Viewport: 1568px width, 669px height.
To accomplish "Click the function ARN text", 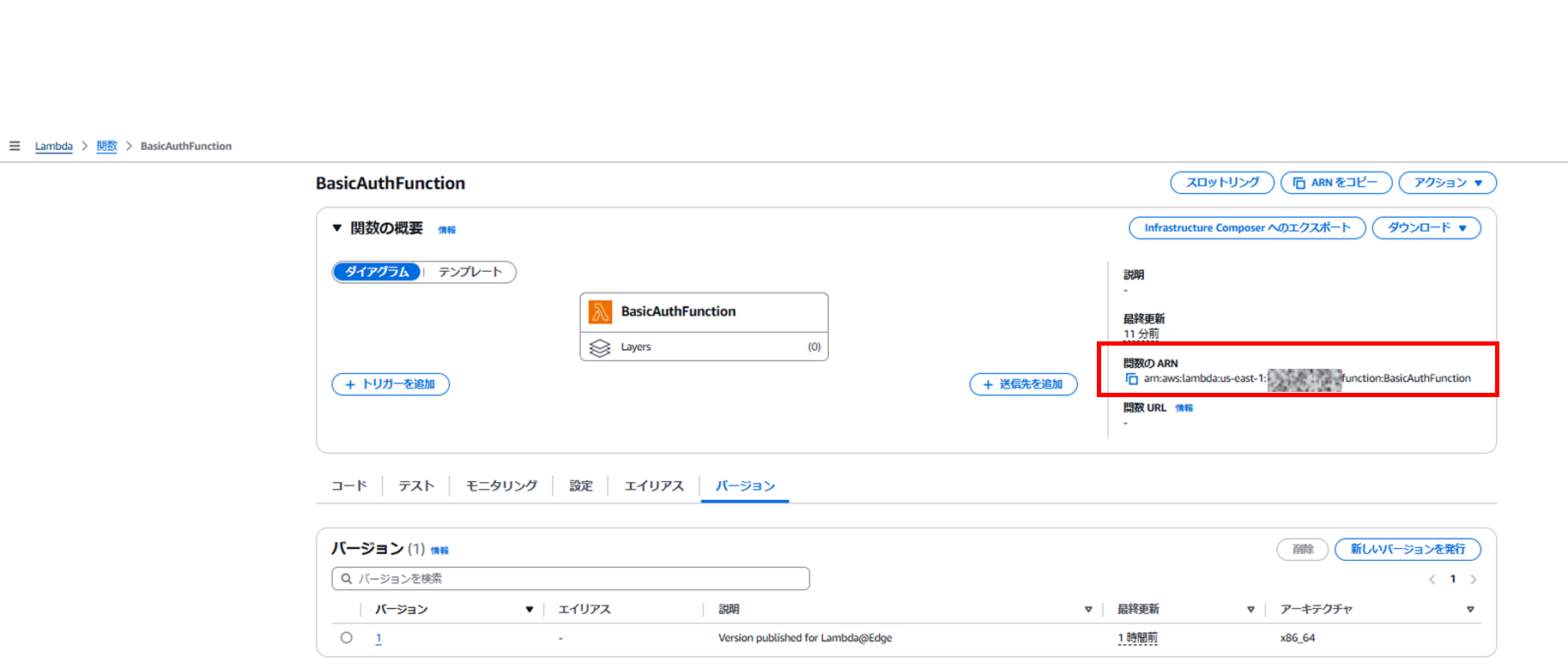I will [1307, 378].
